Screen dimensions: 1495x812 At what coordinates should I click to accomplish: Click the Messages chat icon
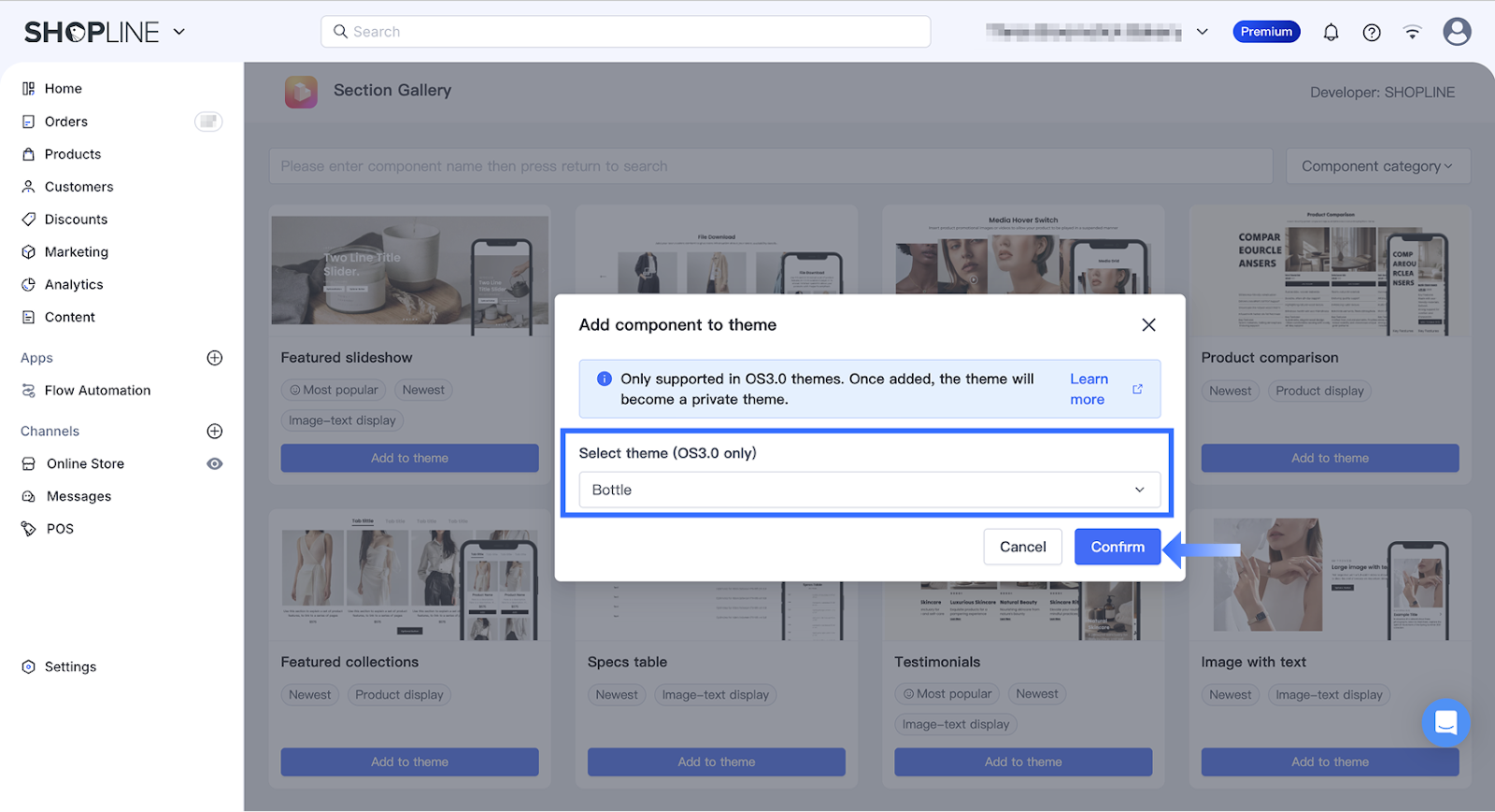point(28,496)
